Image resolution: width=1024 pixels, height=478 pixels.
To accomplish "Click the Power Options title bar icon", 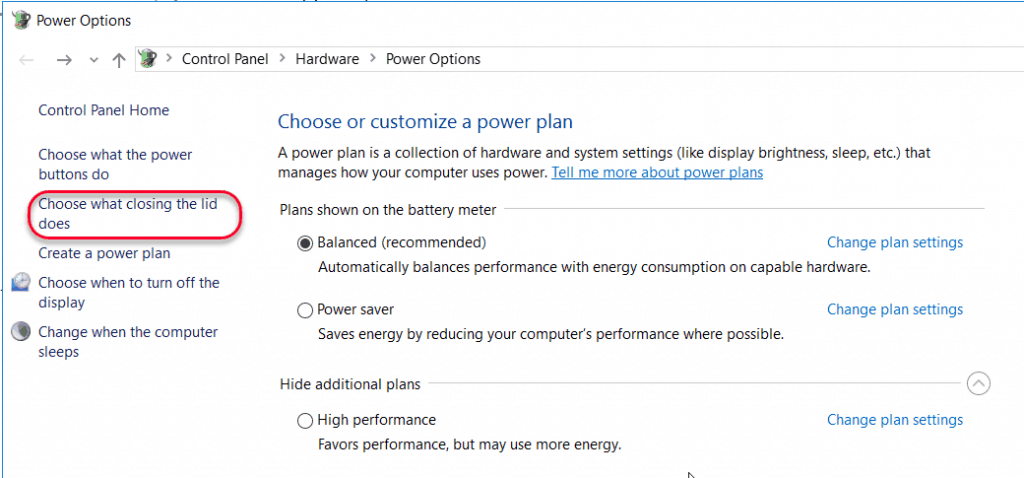I will [x=21, y=19].
